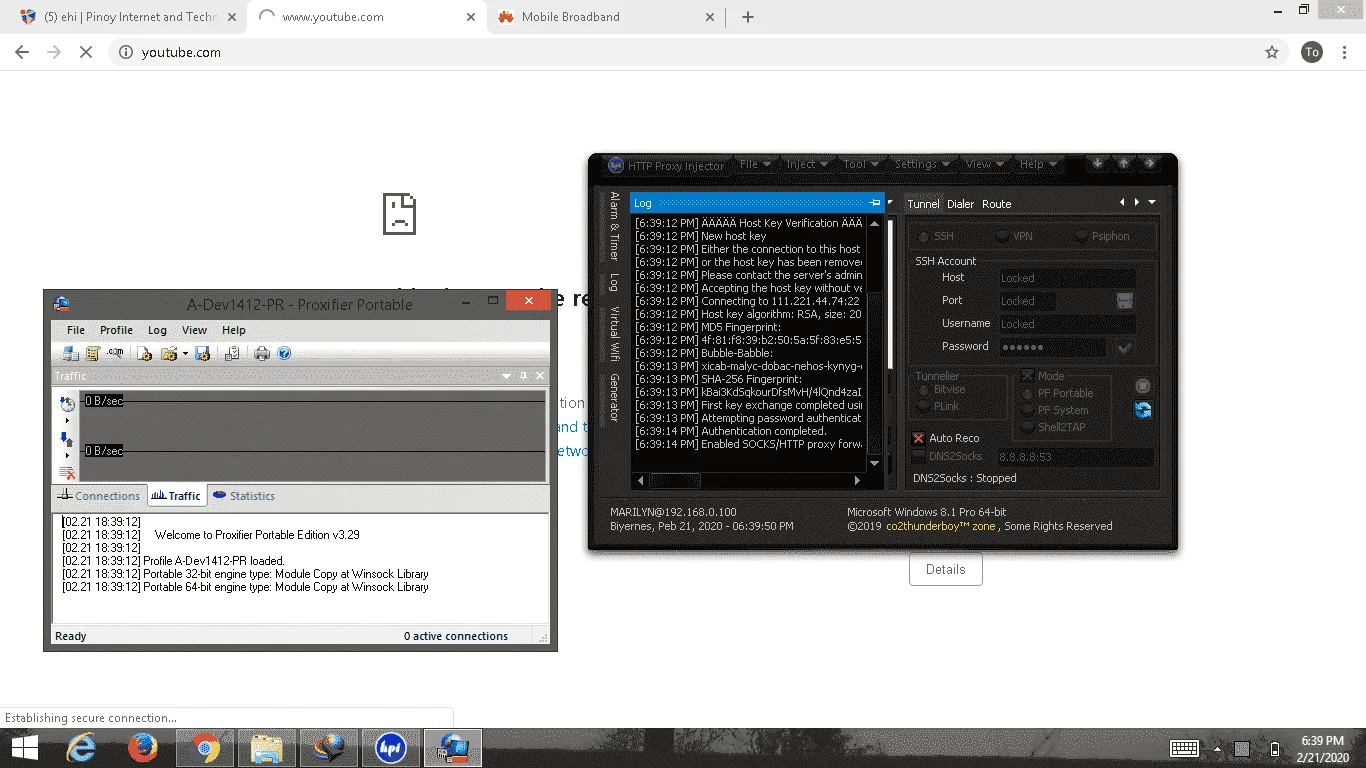Image resolution: width=1366 pixels, height=768 pixels.
Task: Click SSH Password field
Action: (1052, 347)
